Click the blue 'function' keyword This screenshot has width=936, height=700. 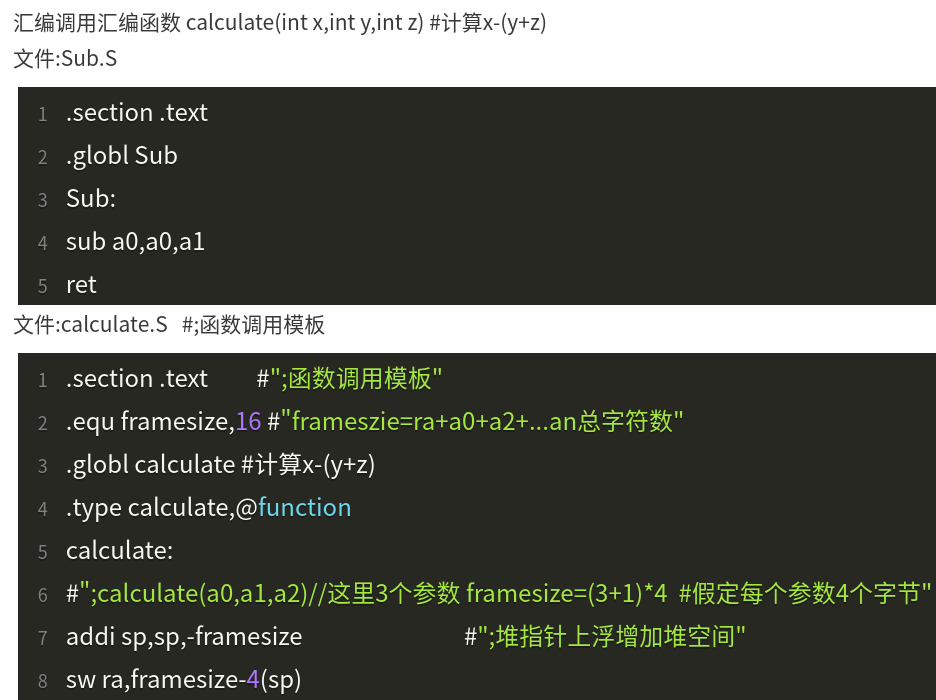pyautogui.click(x=304, y=507)
